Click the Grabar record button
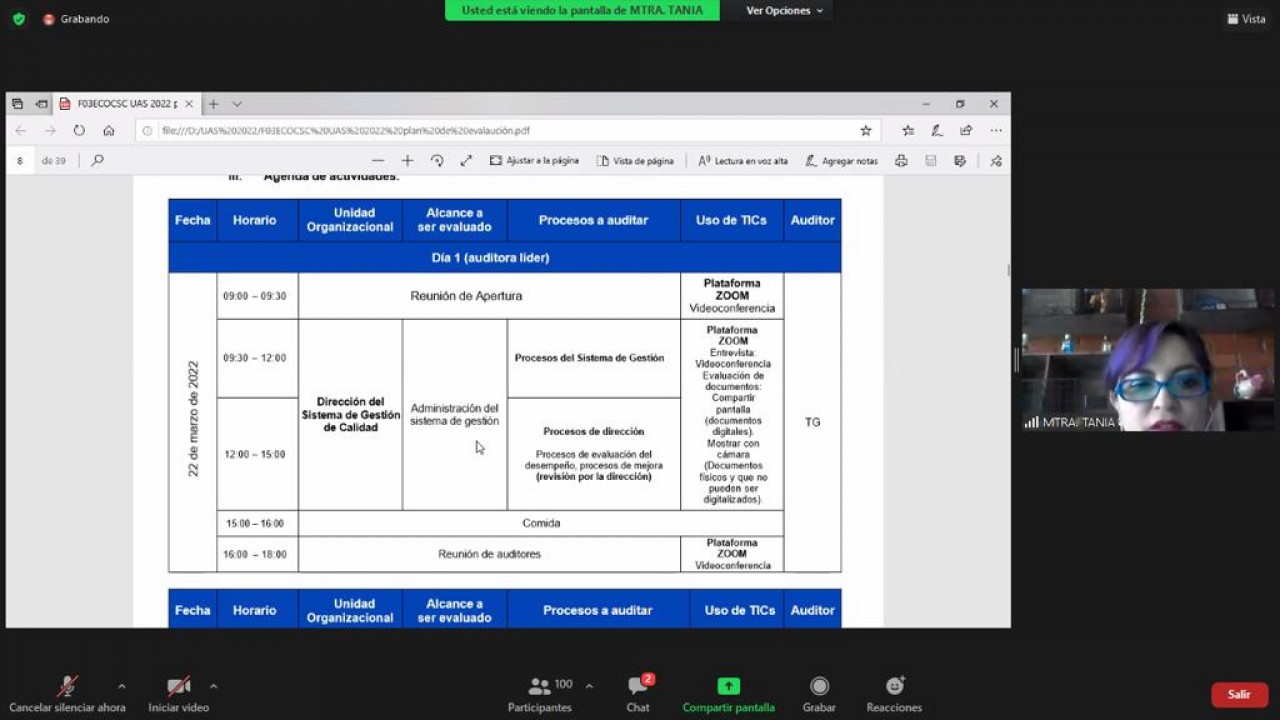 [x=819, y=695]
